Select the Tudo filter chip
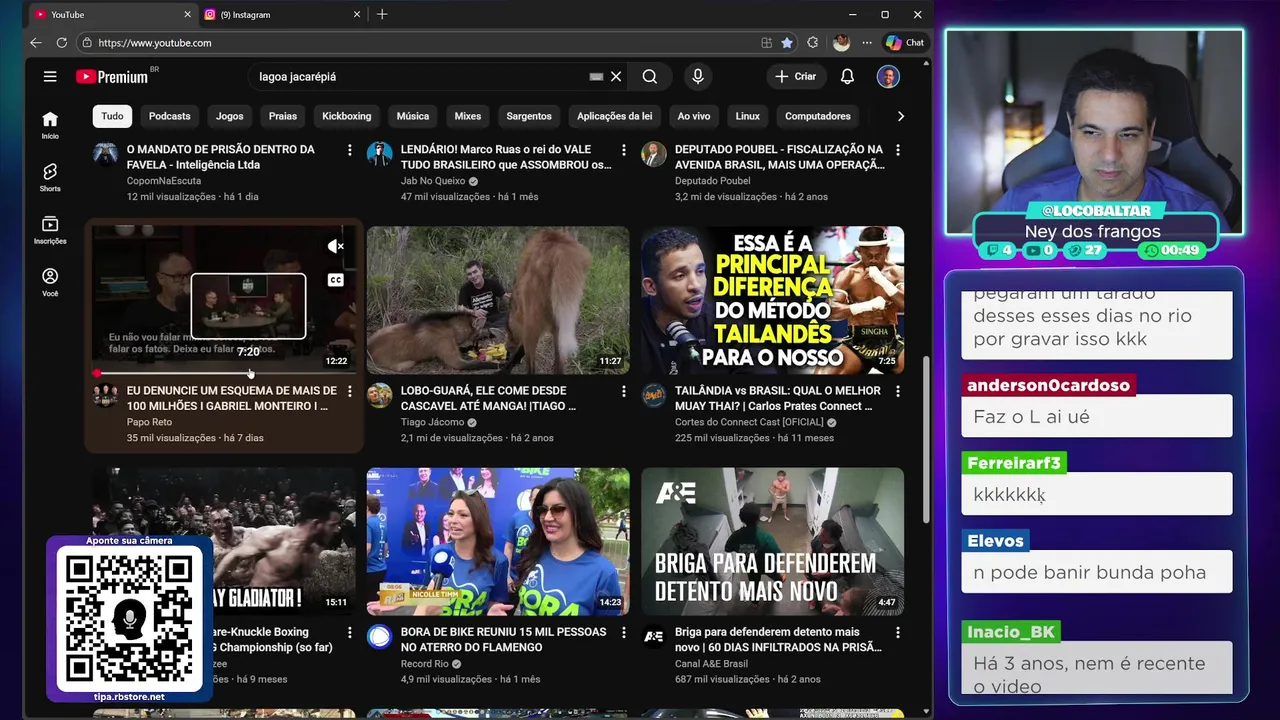 coord(113,116)
